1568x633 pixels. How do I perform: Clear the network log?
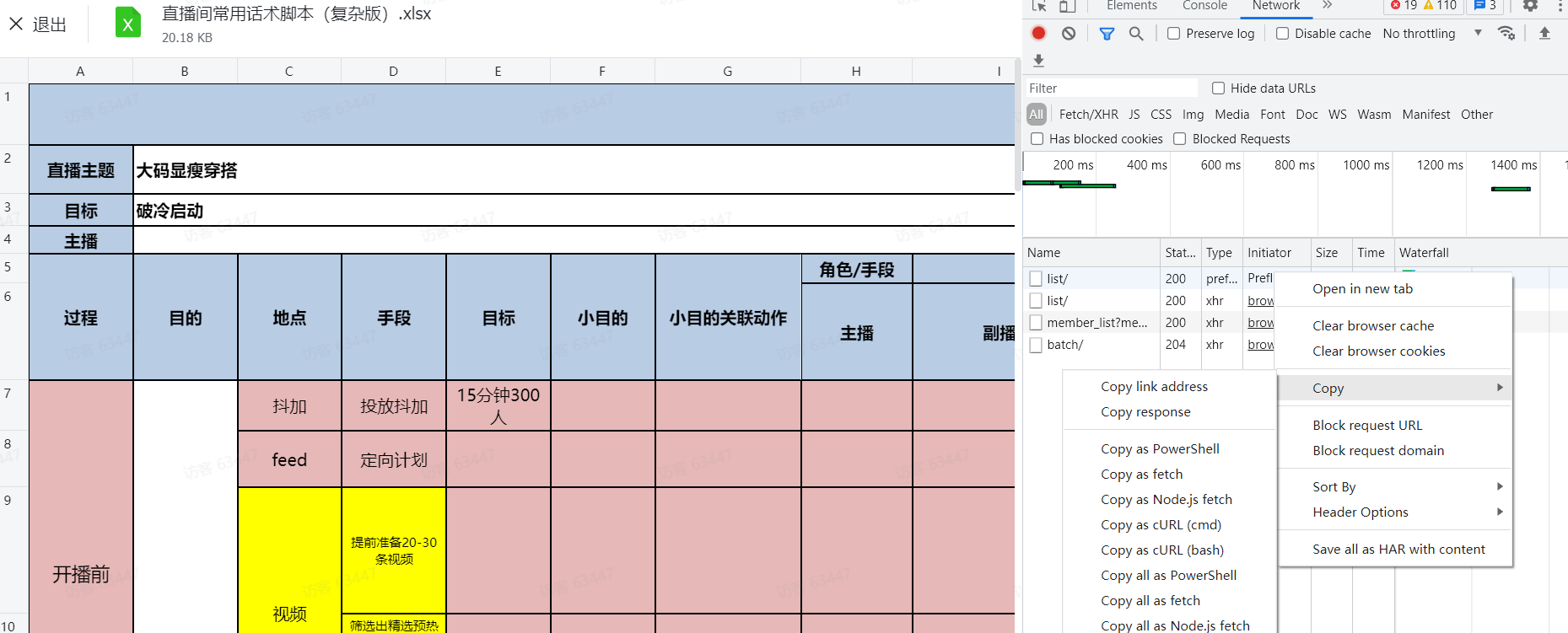click(1069, 33)
